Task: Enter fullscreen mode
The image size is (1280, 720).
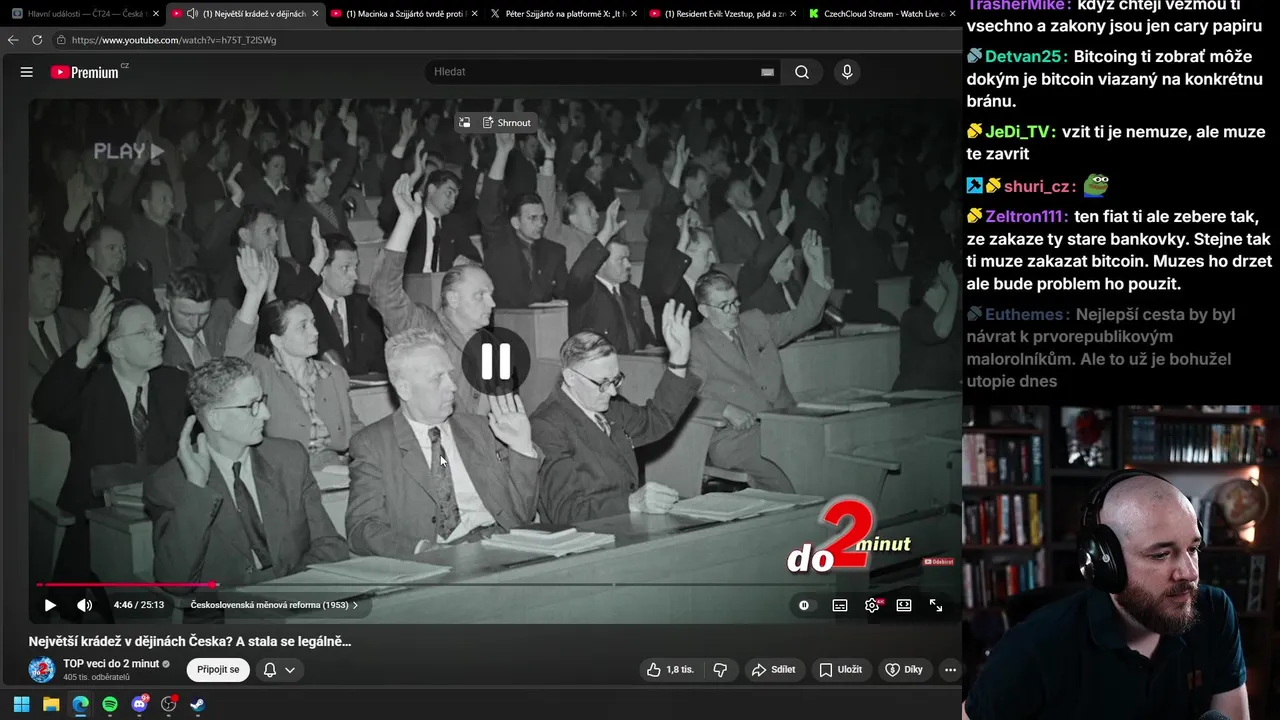Action: pyautogui.click(x=936, y=605)
